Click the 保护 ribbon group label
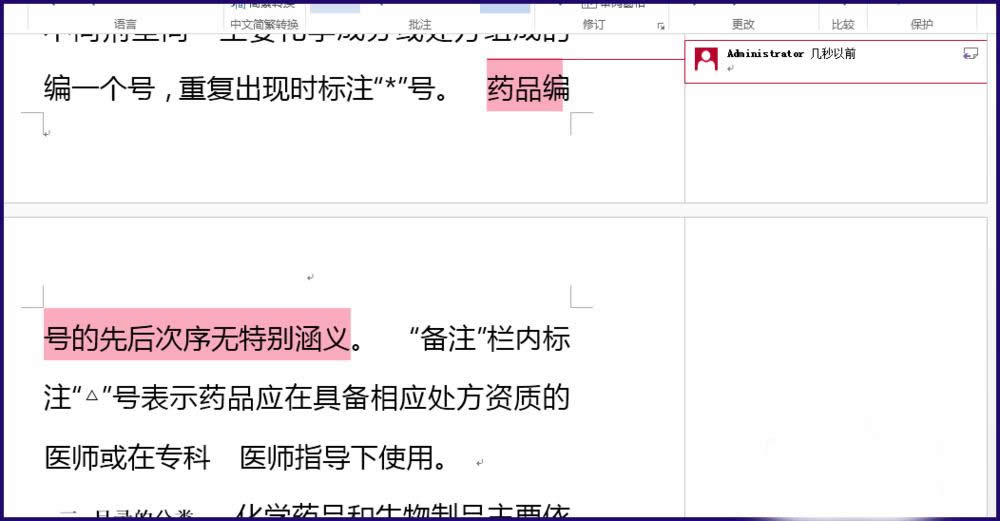Screen dimensions: 1000x521 pyautogui.click(x=922, y=24)
